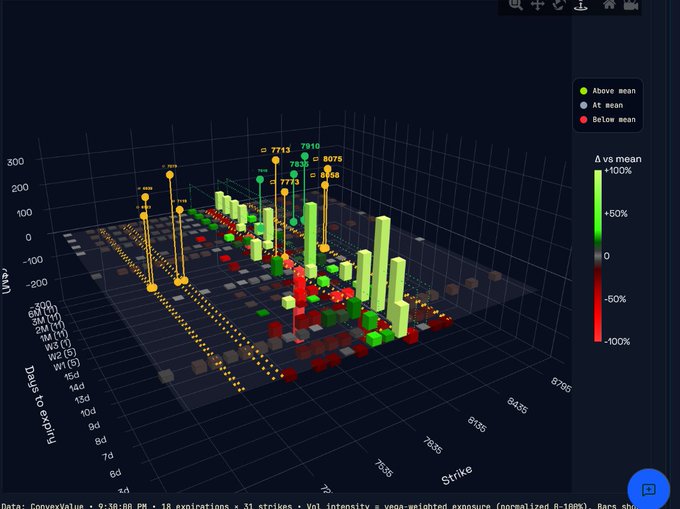Toggle the Above mean legend series

(x=608, y=91)
